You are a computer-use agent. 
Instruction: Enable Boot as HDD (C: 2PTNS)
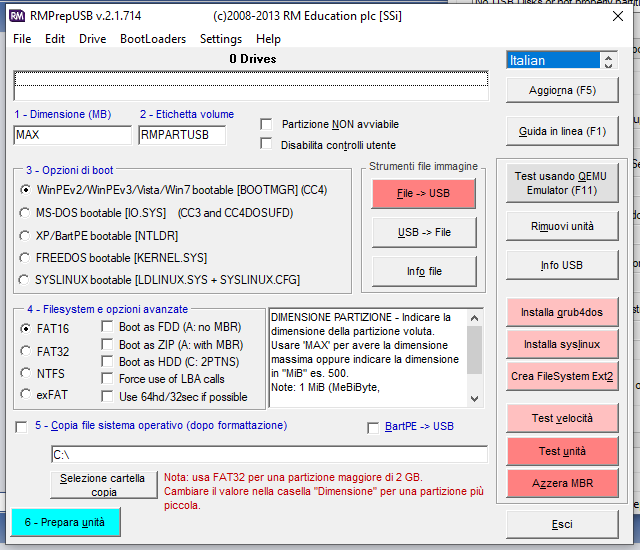click(x=107, y=361)
